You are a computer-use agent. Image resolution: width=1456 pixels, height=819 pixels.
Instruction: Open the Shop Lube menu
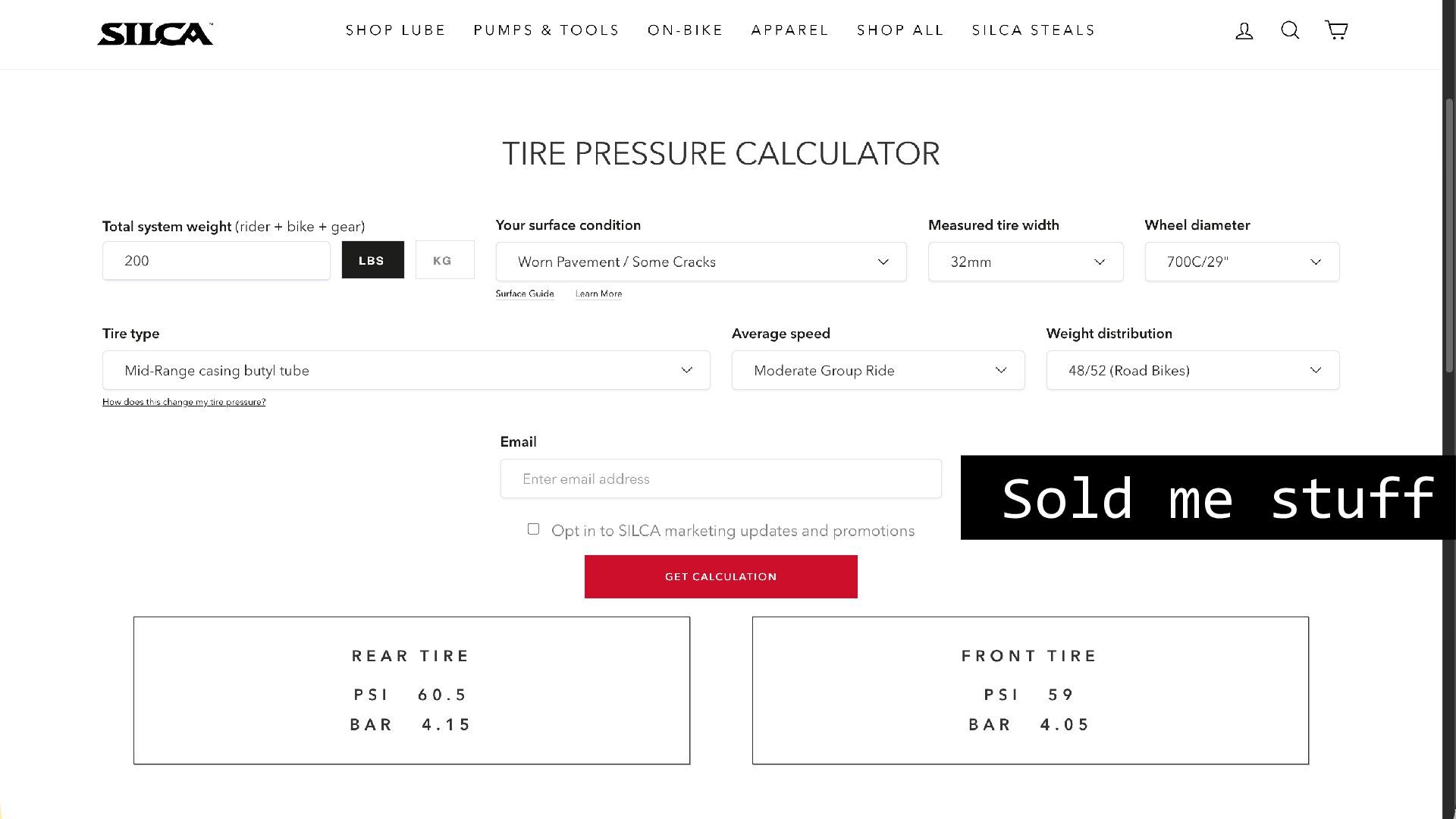[395, 30]
